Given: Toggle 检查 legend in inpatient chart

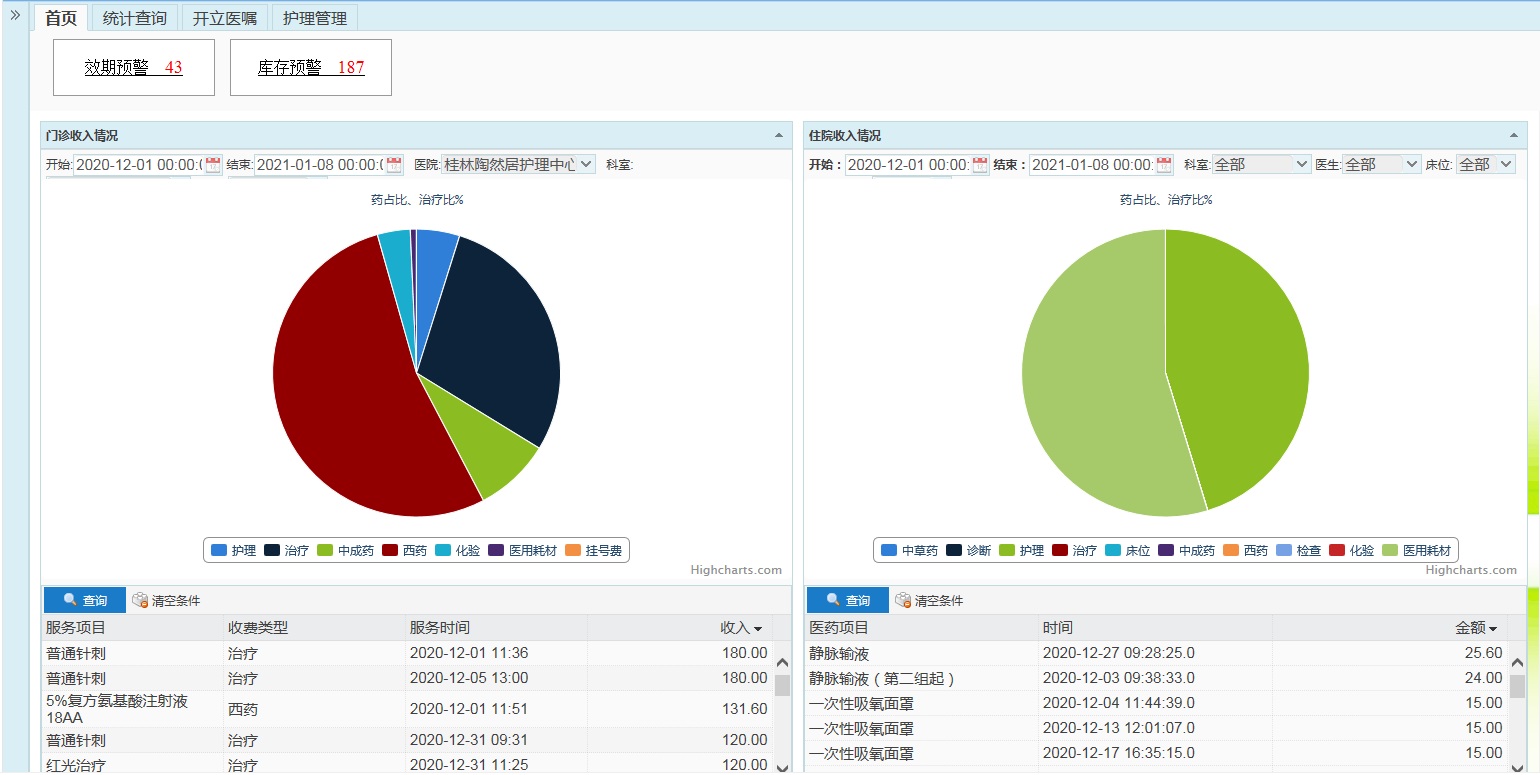Looking at the screenshot, I should [x=1299, y=551].
